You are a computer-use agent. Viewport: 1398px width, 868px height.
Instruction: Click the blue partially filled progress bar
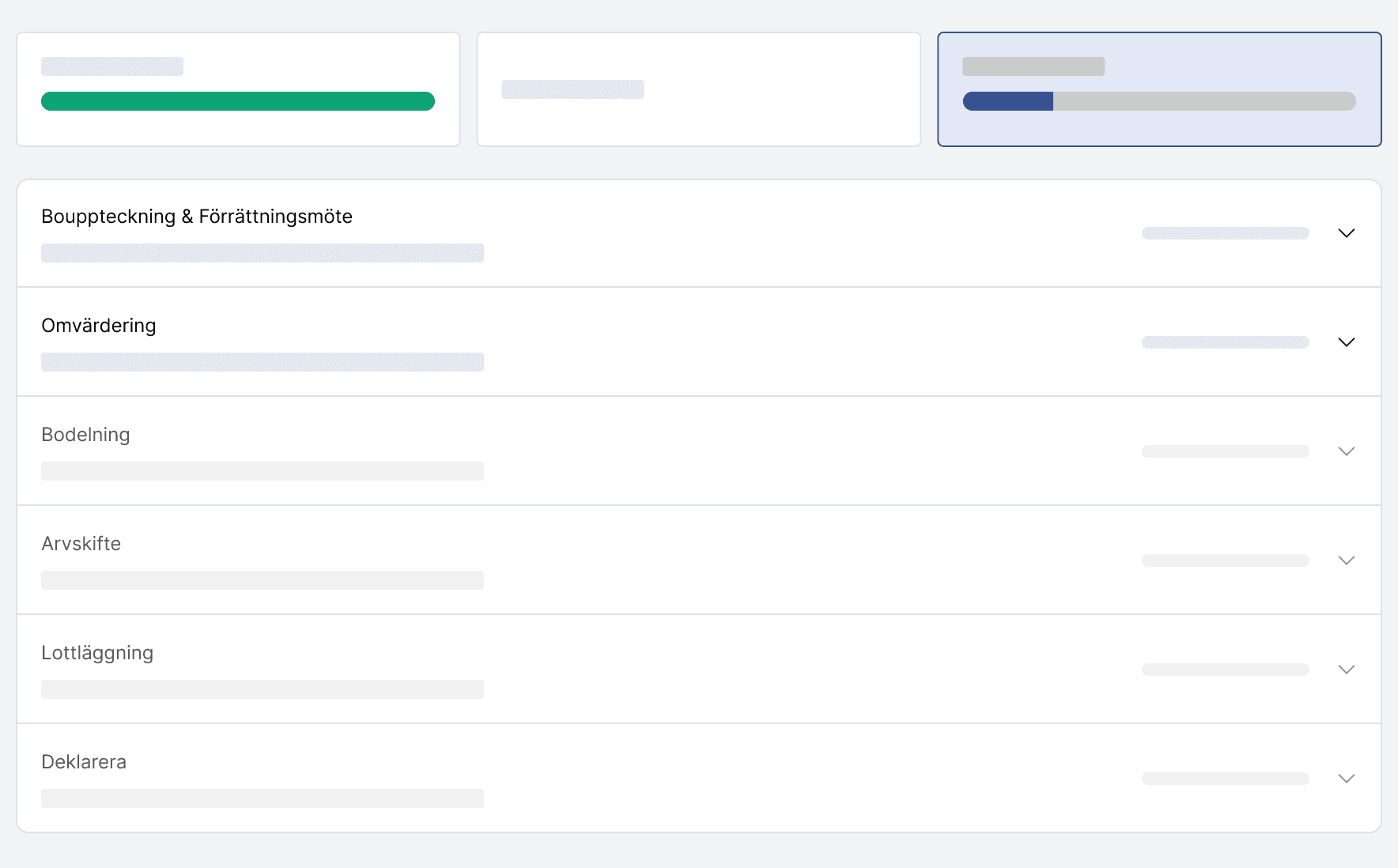point(1159,101)
